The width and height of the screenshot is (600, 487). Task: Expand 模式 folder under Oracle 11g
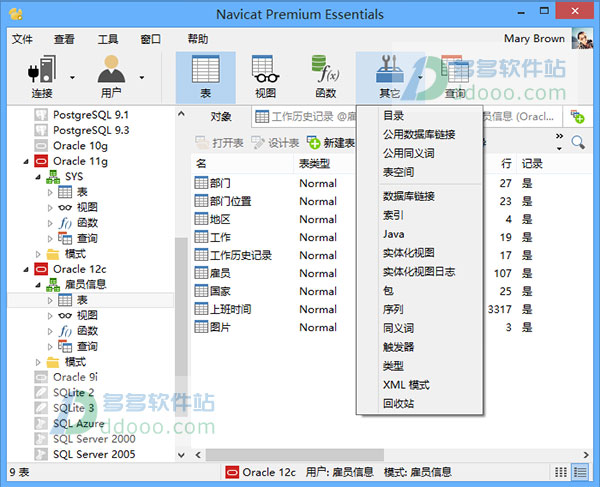[x=38, y=254]
